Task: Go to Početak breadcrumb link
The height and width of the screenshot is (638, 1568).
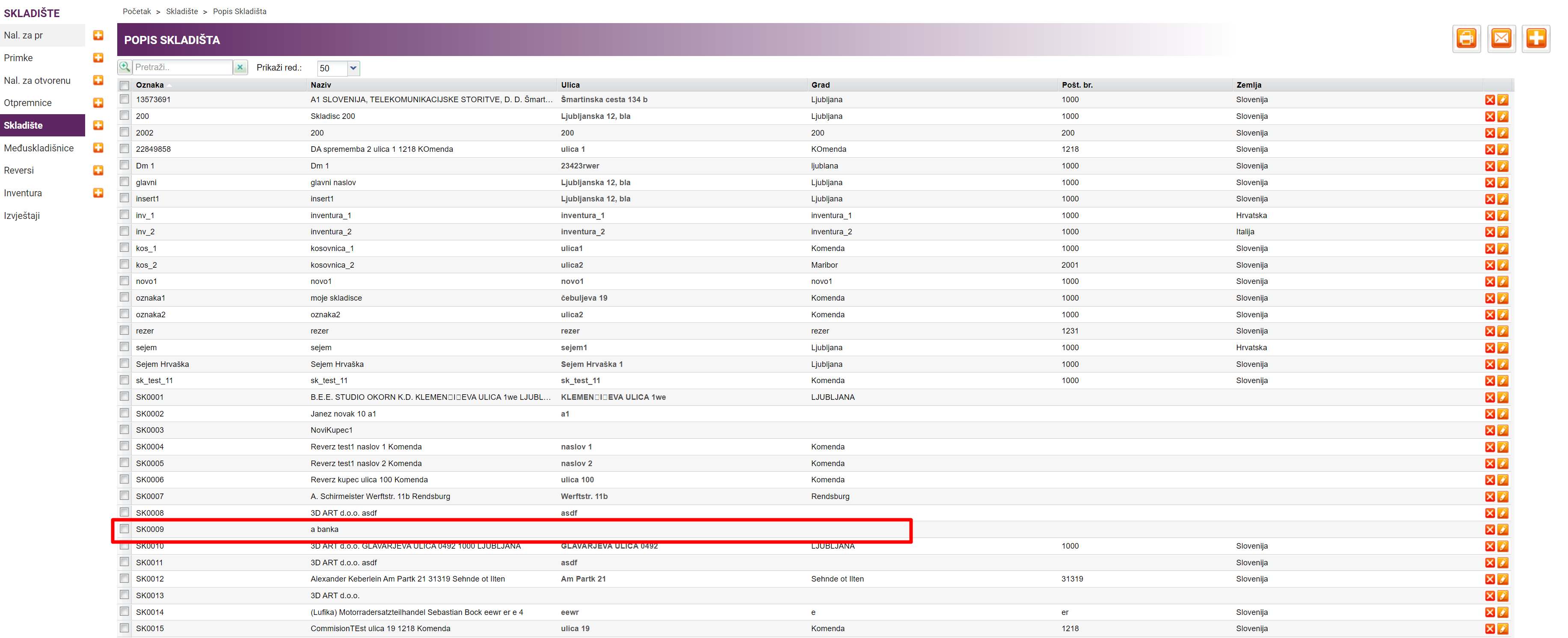Action: pos(136,12)
